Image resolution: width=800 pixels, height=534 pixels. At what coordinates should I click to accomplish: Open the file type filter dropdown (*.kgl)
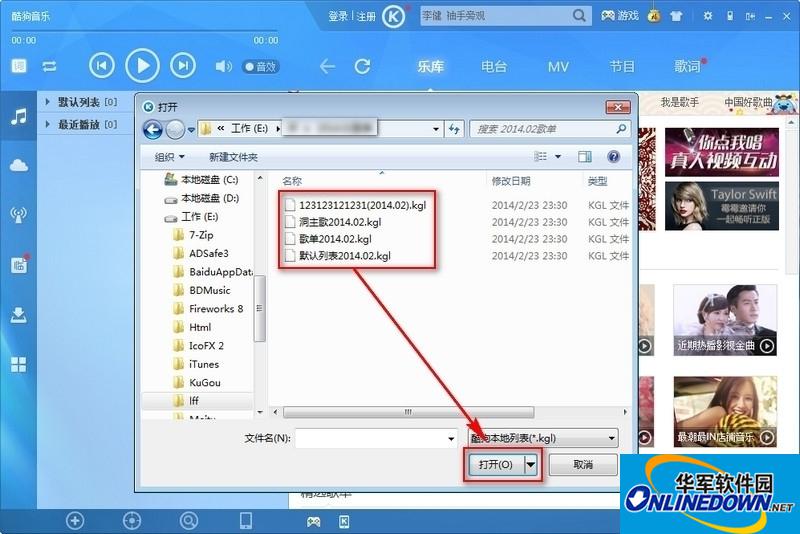[x=542, y=438]
